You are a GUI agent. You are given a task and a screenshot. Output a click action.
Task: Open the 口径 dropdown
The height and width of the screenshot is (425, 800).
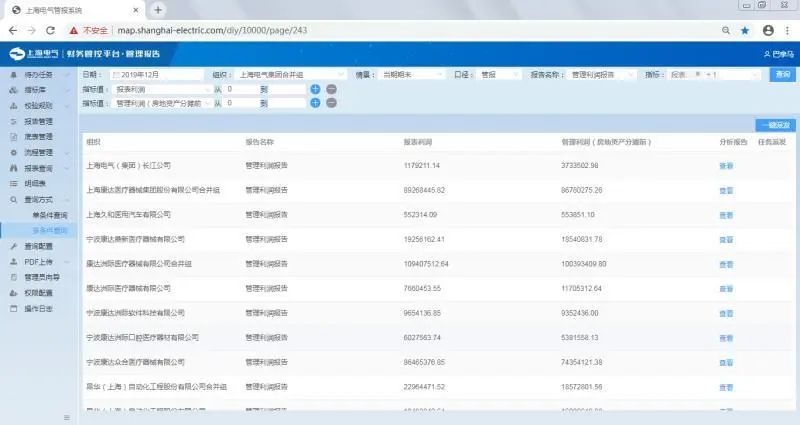tap(499, 74)
